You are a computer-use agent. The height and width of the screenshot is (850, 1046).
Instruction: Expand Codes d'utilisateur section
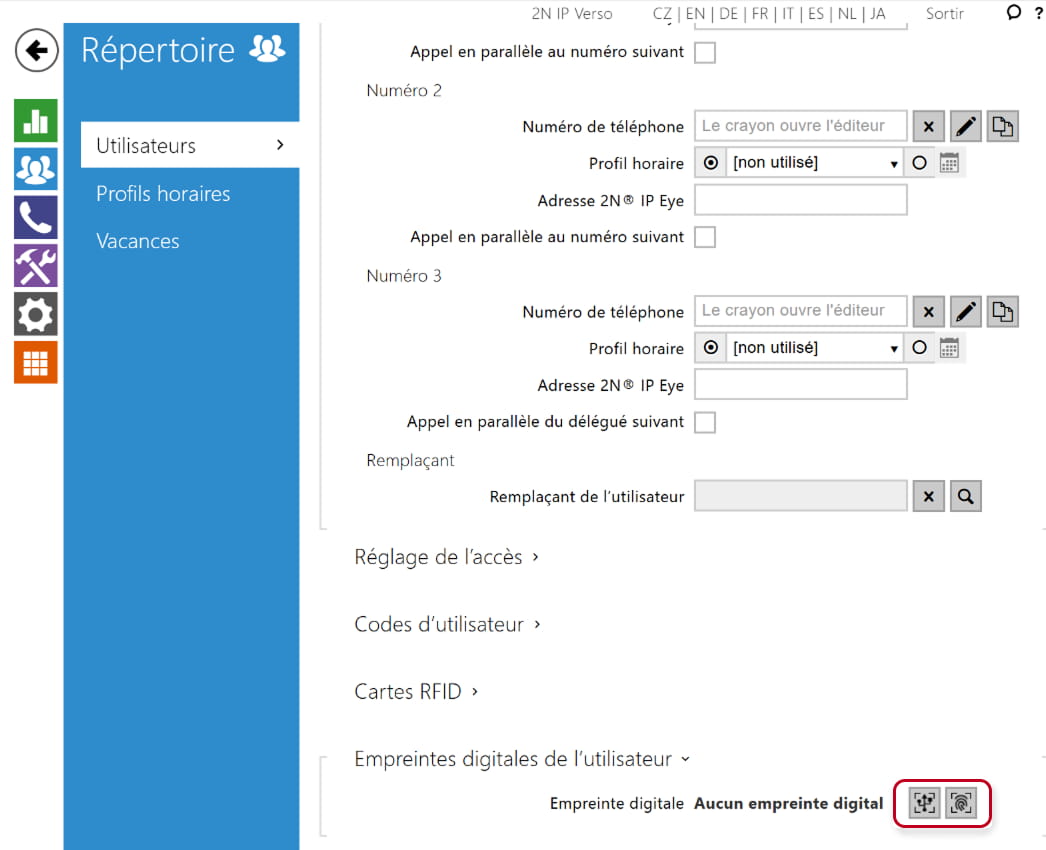(447, 624)
